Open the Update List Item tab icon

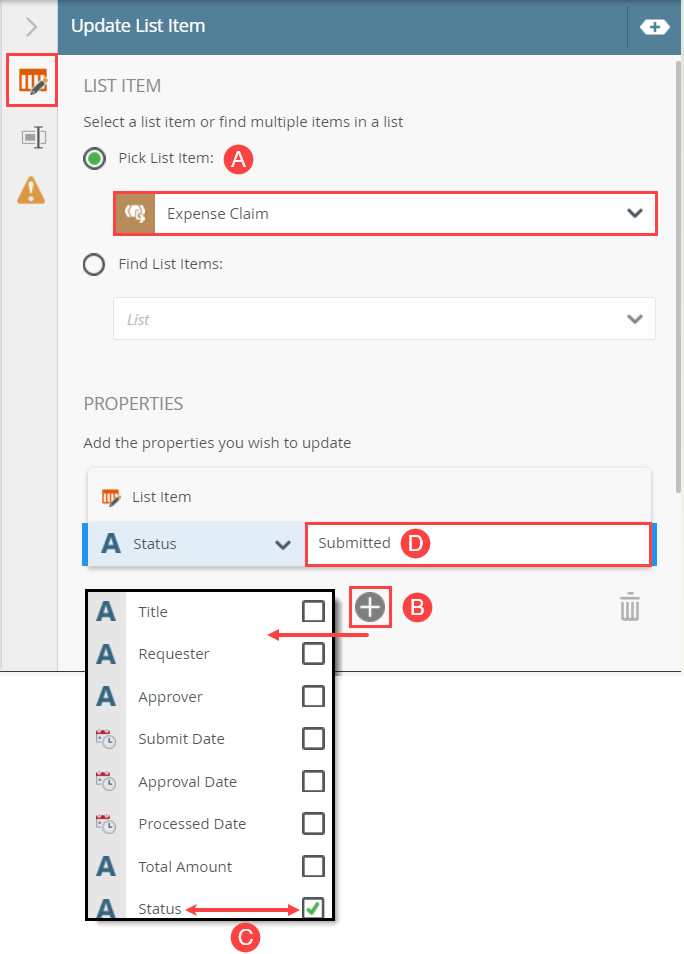(32, 83)
